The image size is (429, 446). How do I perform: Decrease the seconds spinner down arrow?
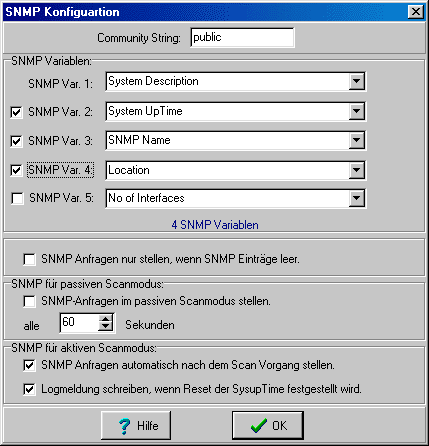coord(106,327)
